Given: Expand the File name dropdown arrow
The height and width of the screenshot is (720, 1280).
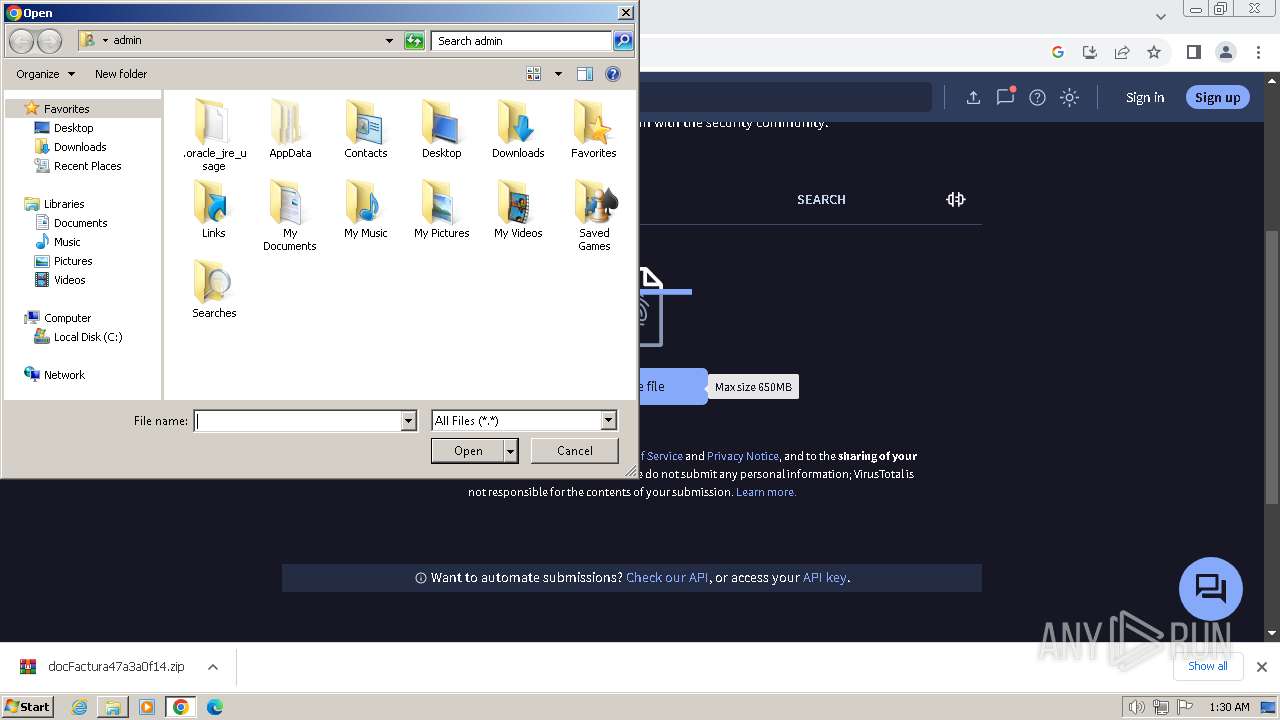Looking at the screenshot, I should pos(408,421).
